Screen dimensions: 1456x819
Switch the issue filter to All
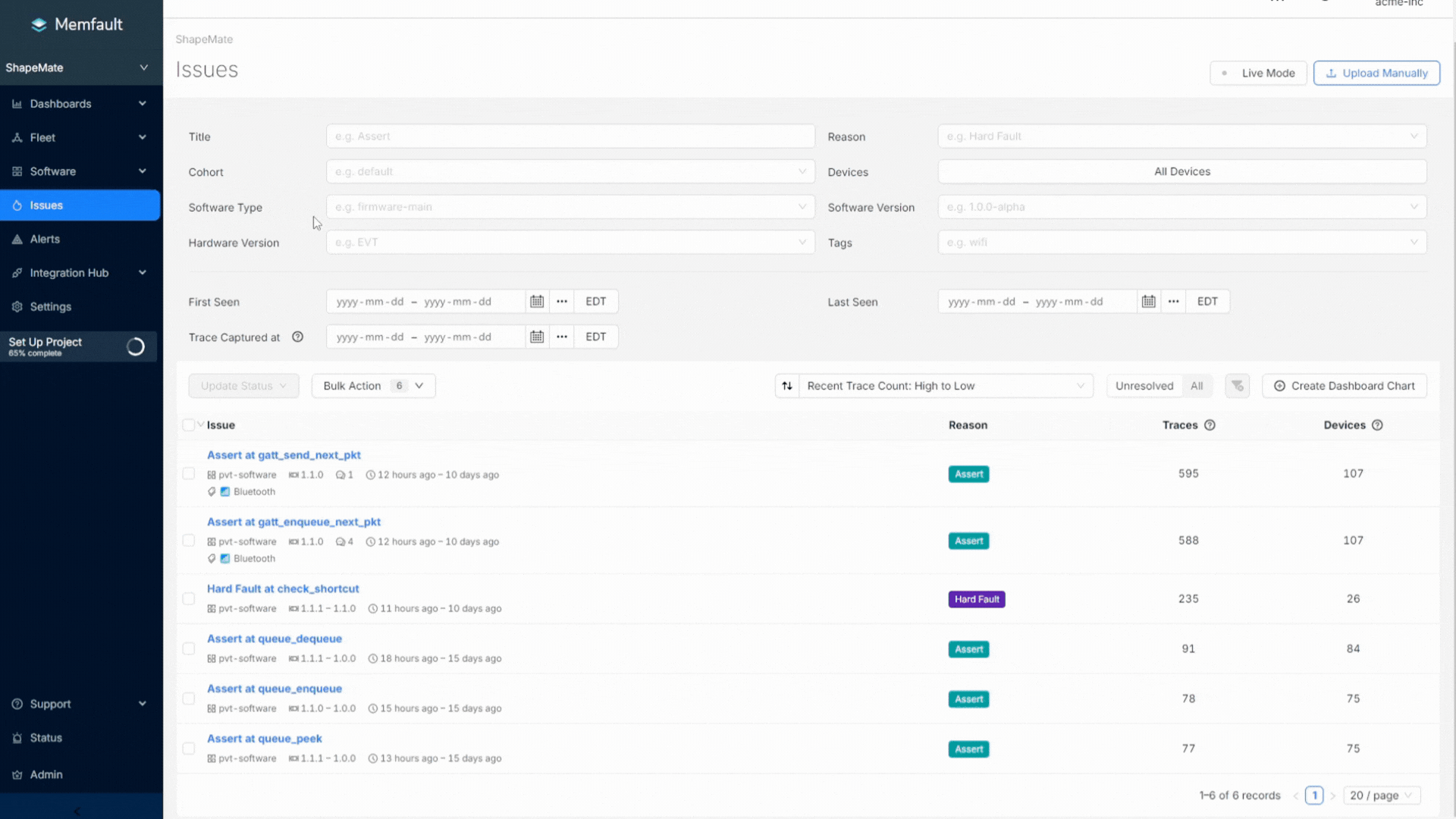tap(1197, 386)
